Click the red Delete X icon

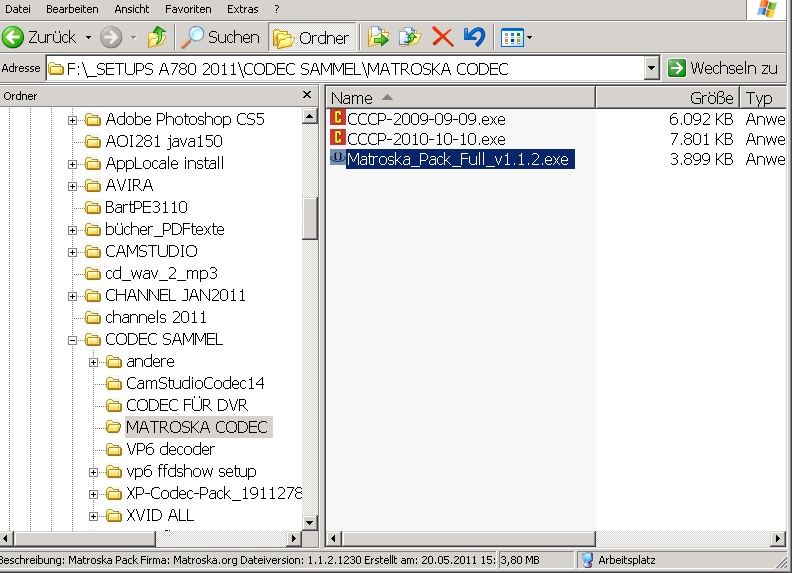tap(442, 38)
